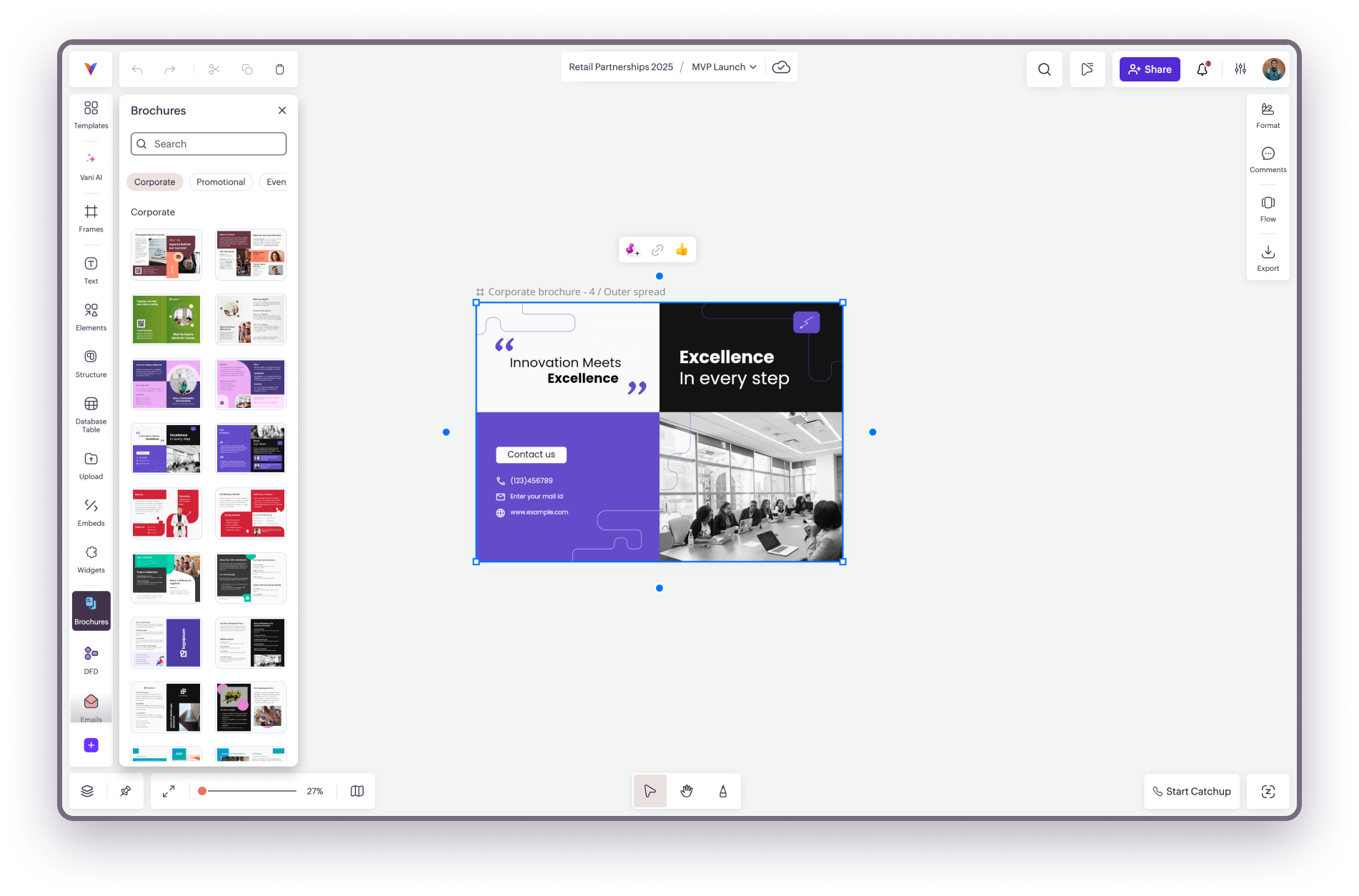The height and width of the screenshot is (896, 1359).
Task: Open search in top bar
Action: coord(1045,69)
